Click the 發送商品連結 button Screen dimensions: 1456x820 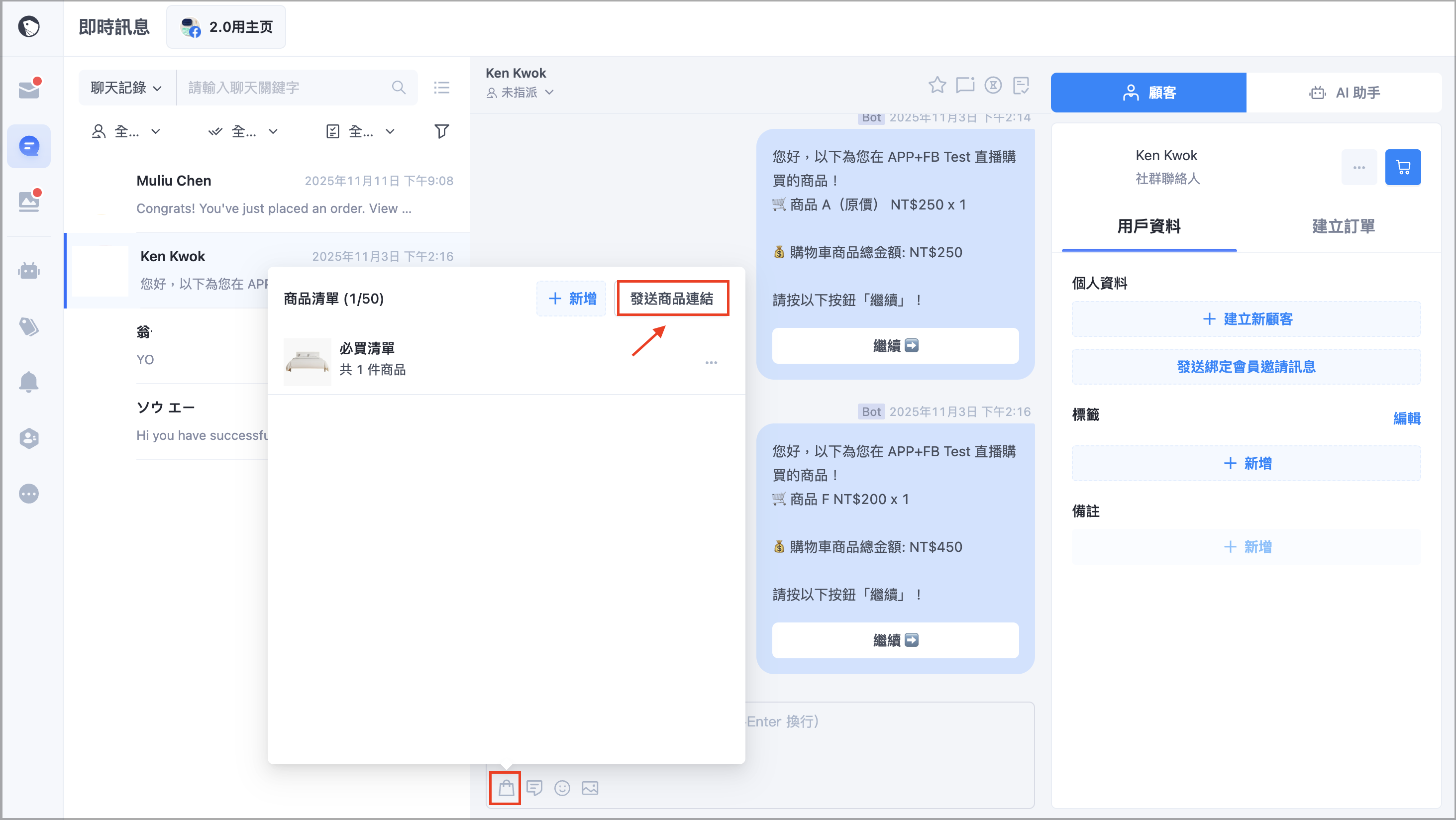(x=671, y=299)
